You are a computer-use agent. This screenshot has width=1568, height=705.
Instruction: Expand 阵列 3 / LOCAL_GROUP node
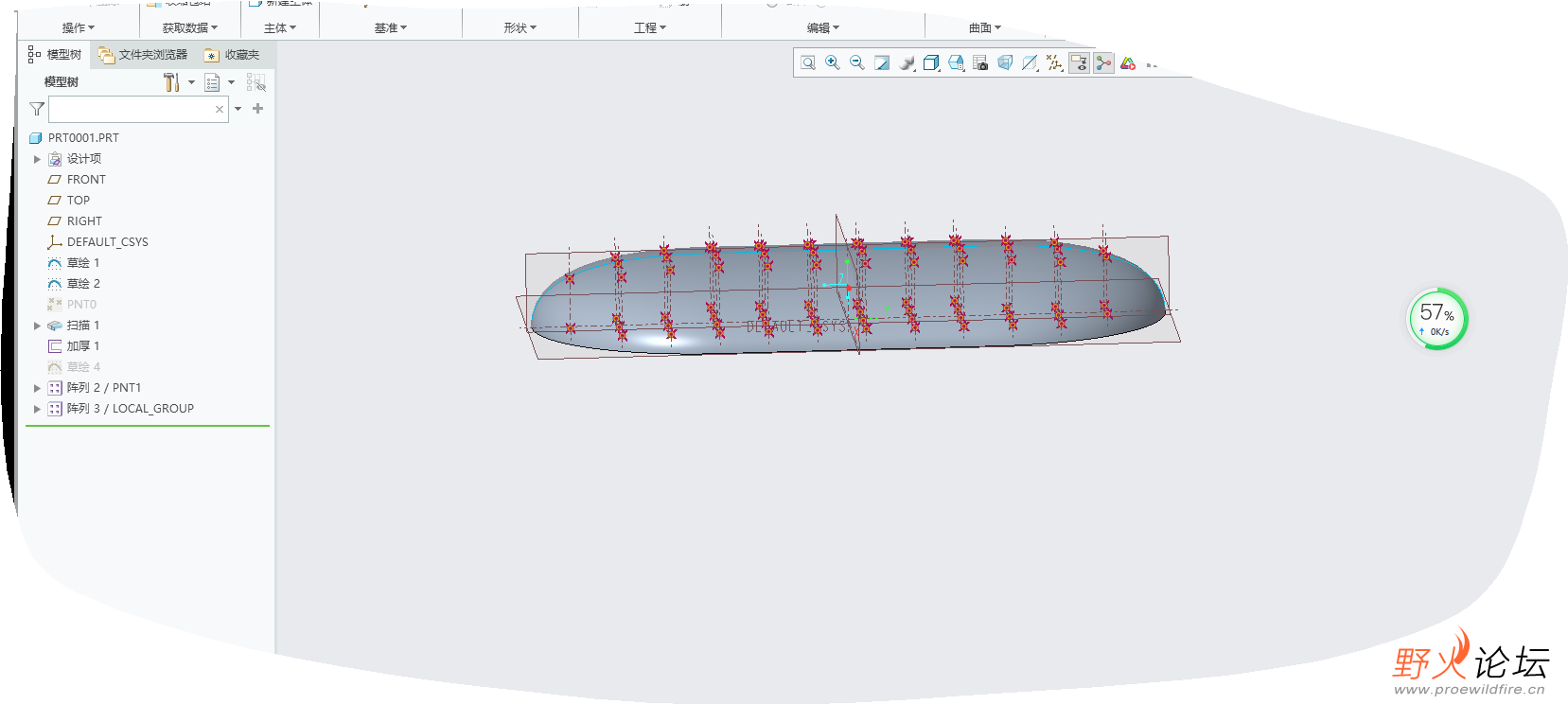pyautogui.click(x=37, y=409)
